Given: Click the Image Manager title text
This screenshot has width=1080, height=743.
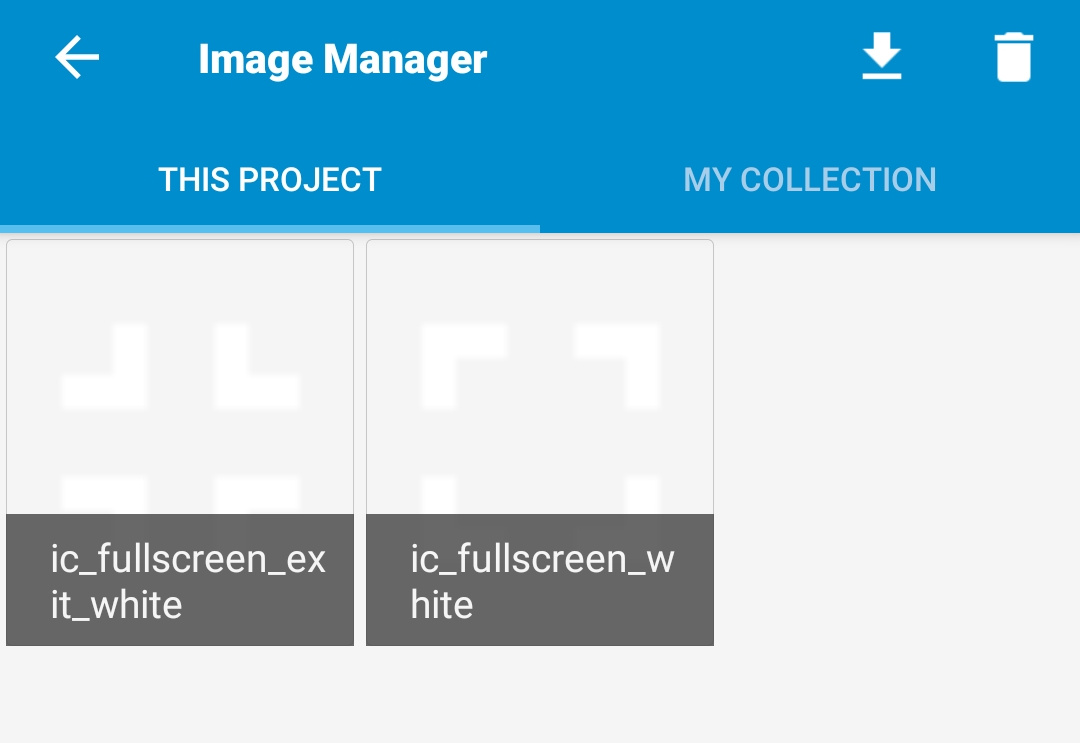Looking at the screenshot, I should (x=343, y=58).
